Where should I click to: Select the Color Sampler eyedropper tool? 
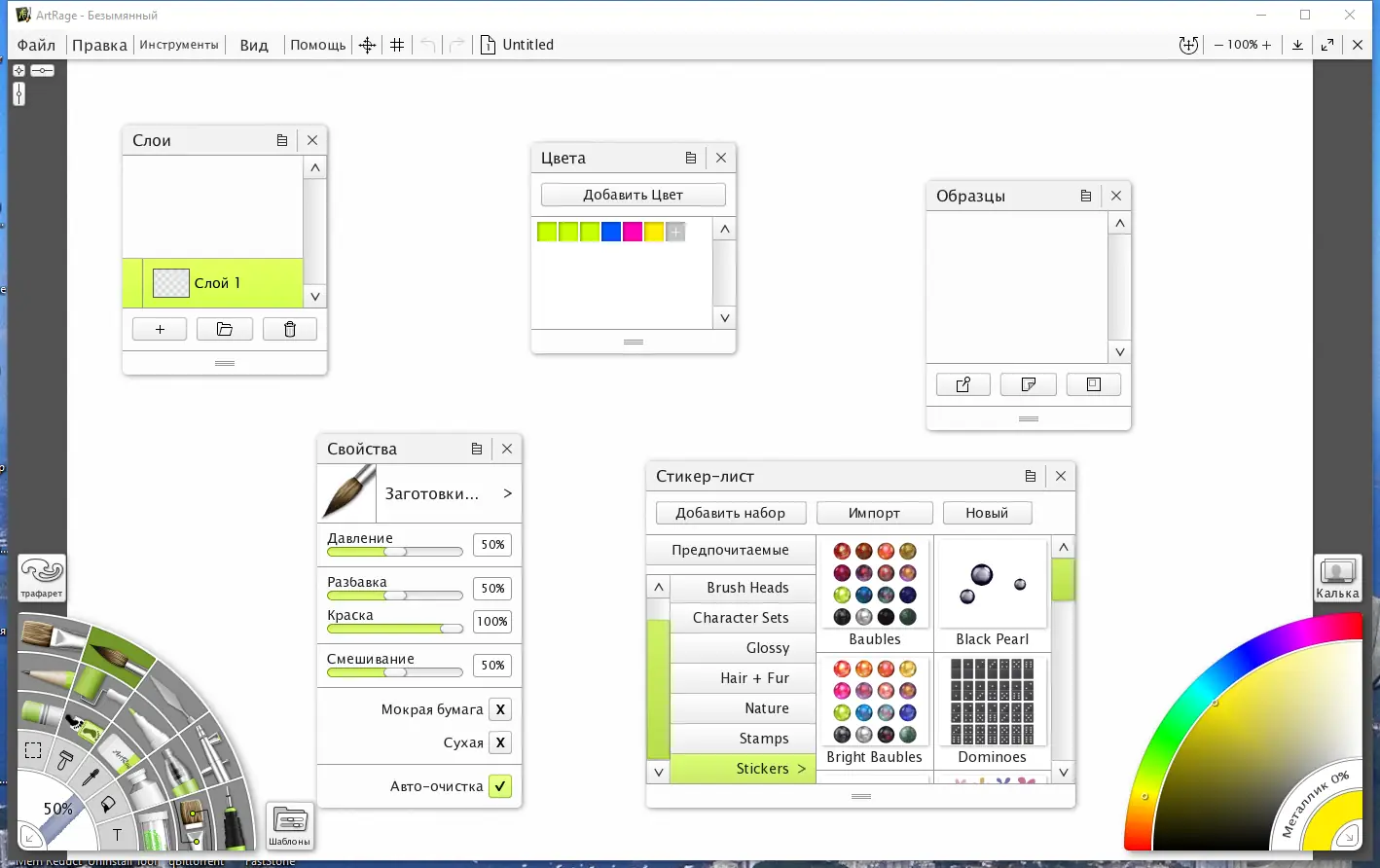[91, 776]
